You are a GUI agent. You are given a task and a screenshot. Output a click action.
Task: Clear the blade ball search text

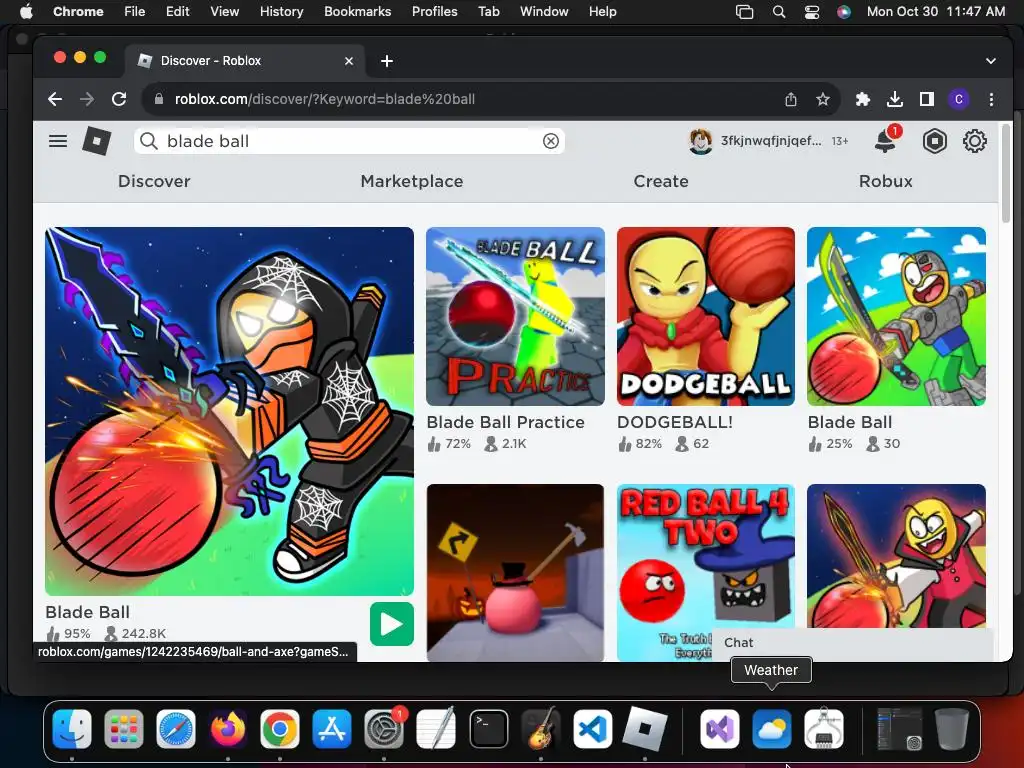click(551, 141)
